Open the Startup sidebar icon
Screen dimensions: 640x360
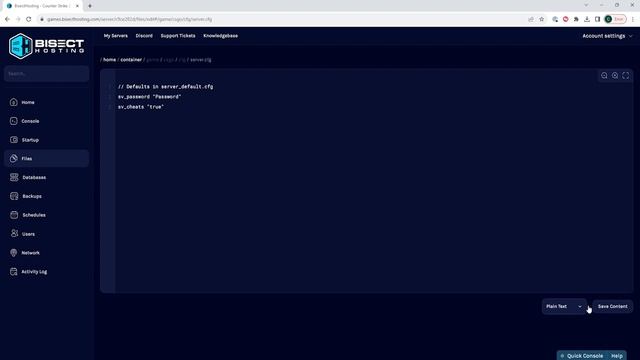click(x=13, y=140)
